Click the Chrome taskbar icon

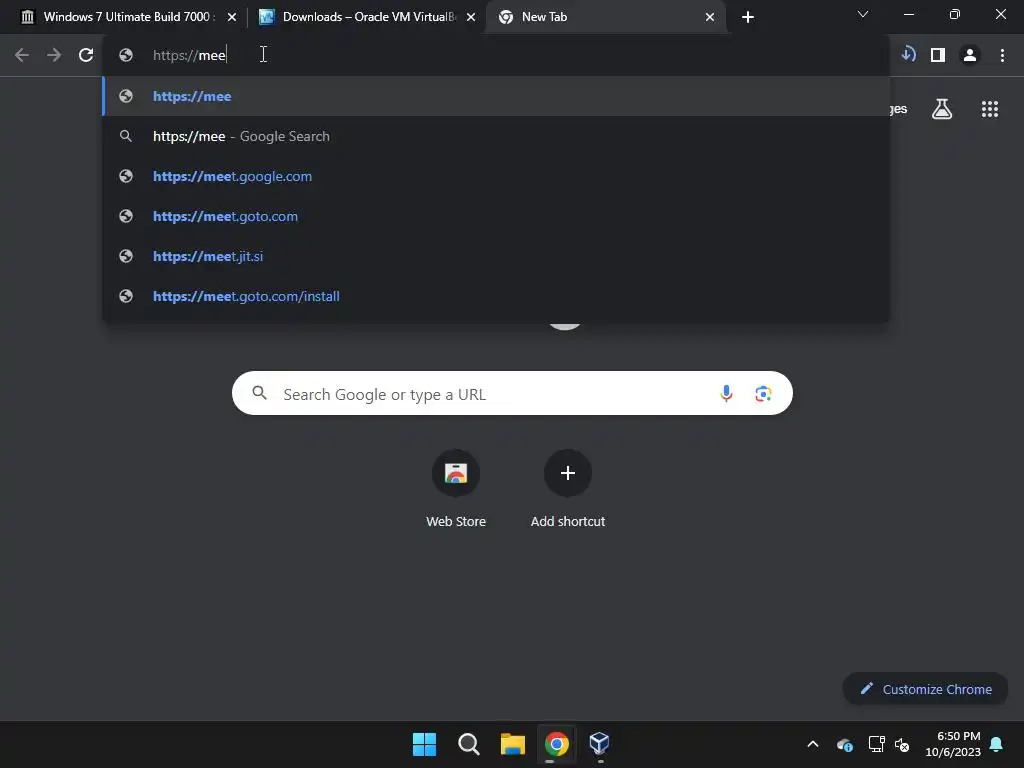556,744
